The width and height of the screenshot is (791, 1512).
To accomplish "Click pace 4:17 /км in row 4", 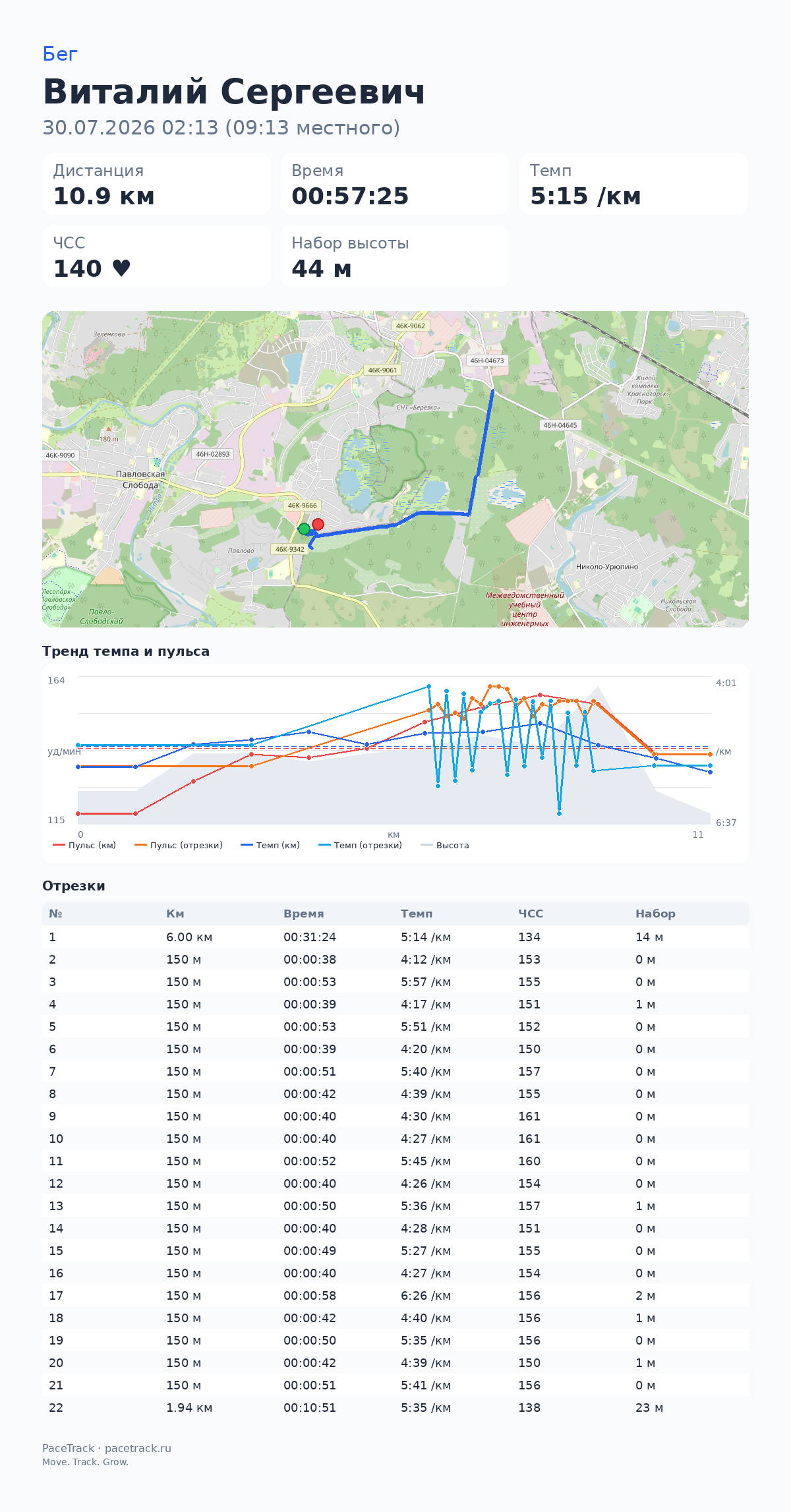I will [x=426, y=1004].
